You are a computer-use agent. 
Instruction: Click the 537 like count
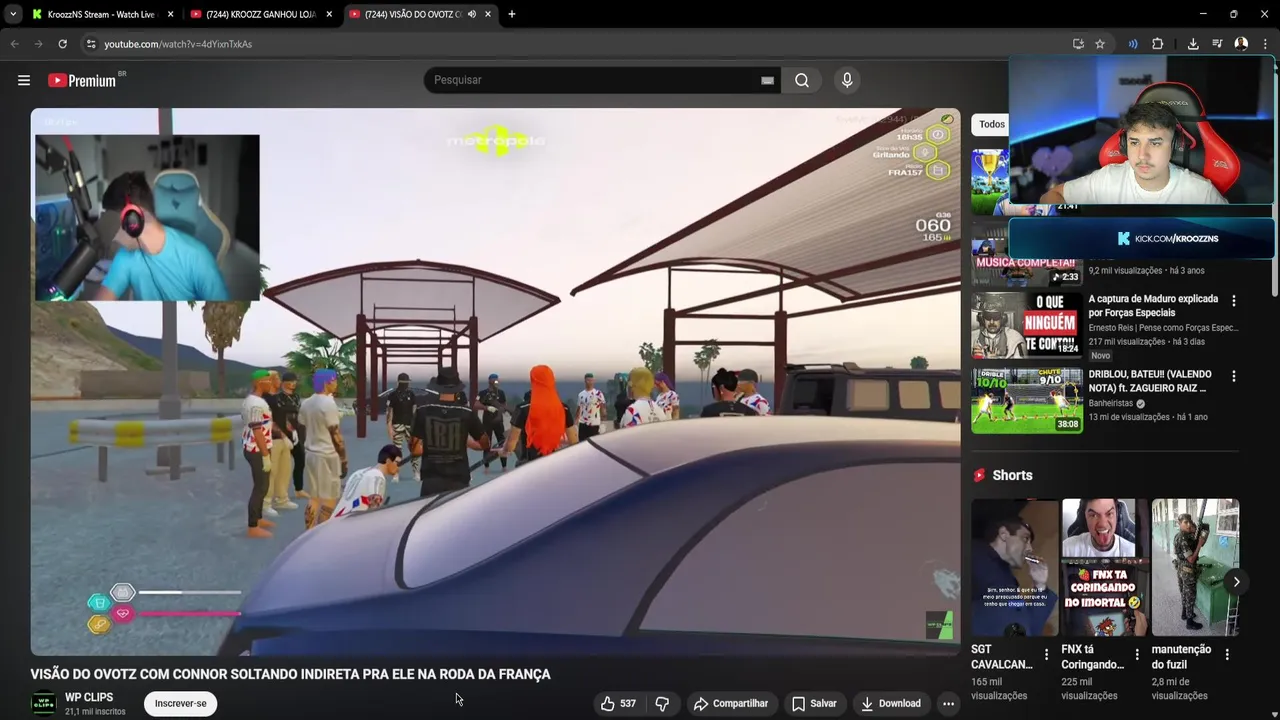628,704
